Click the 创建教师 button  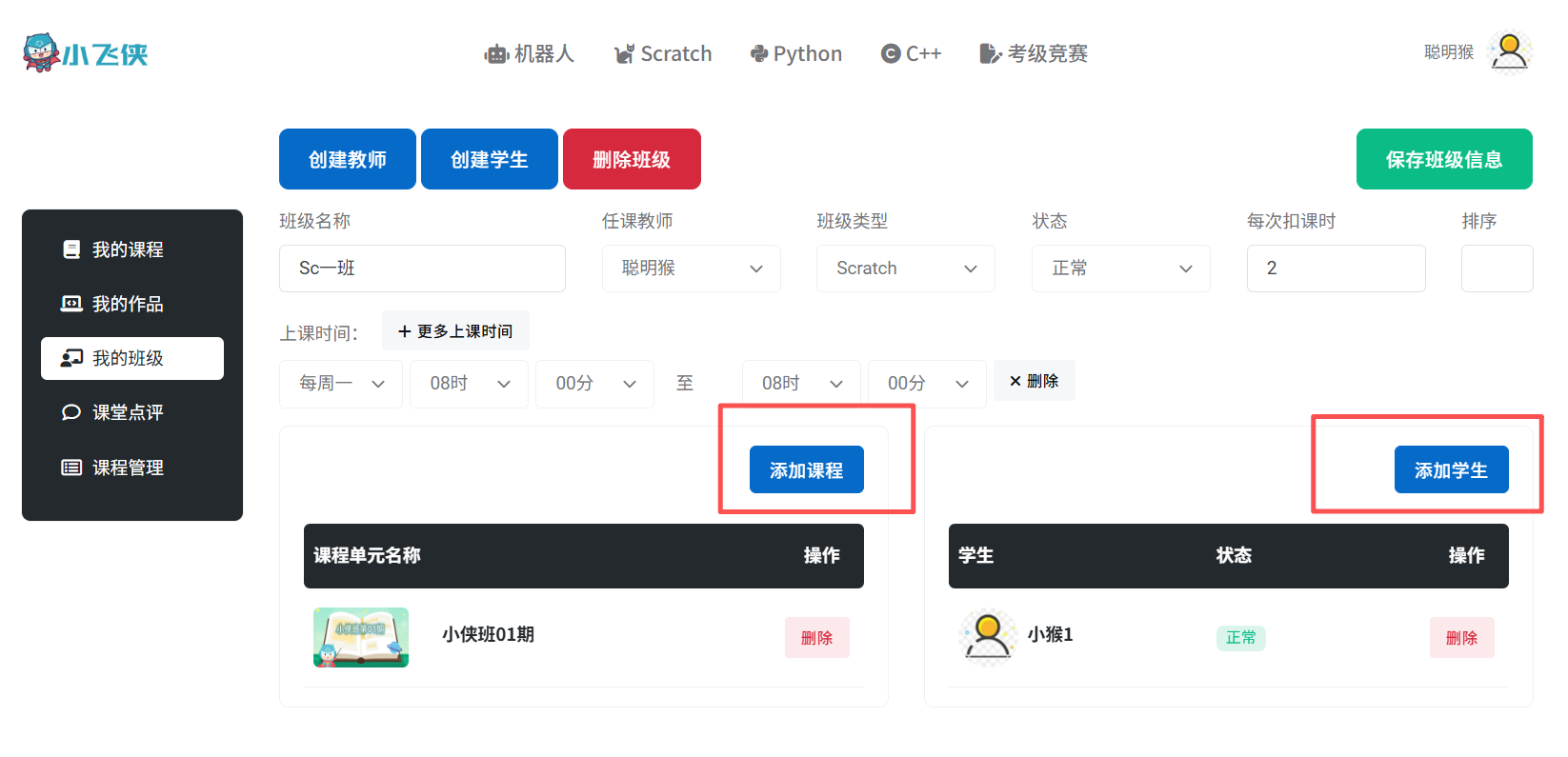click(x=348, y=159)
